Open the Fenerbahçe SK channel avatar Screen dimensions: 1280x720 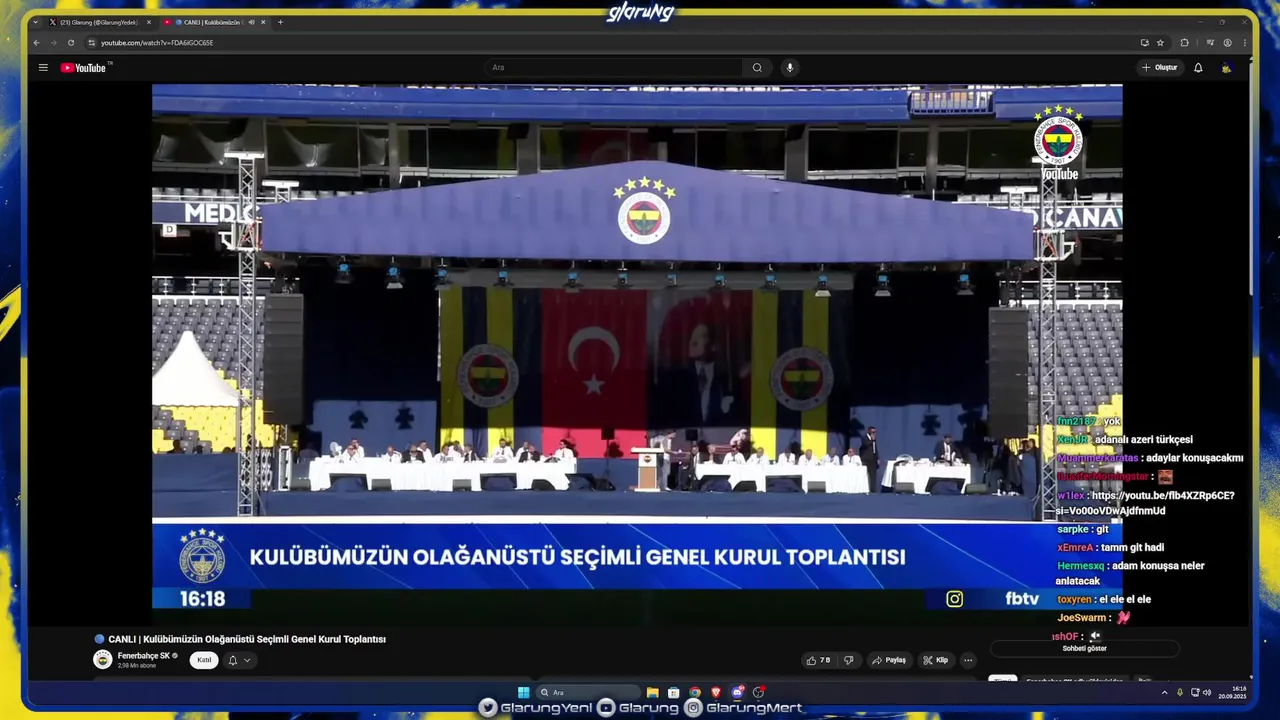pos(103,659)
